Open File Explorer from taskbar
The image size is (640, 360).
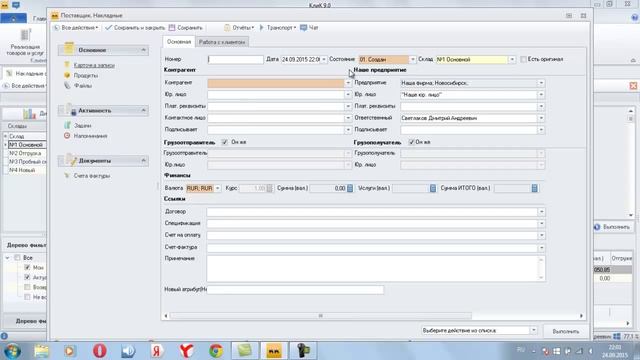[41, 351]
